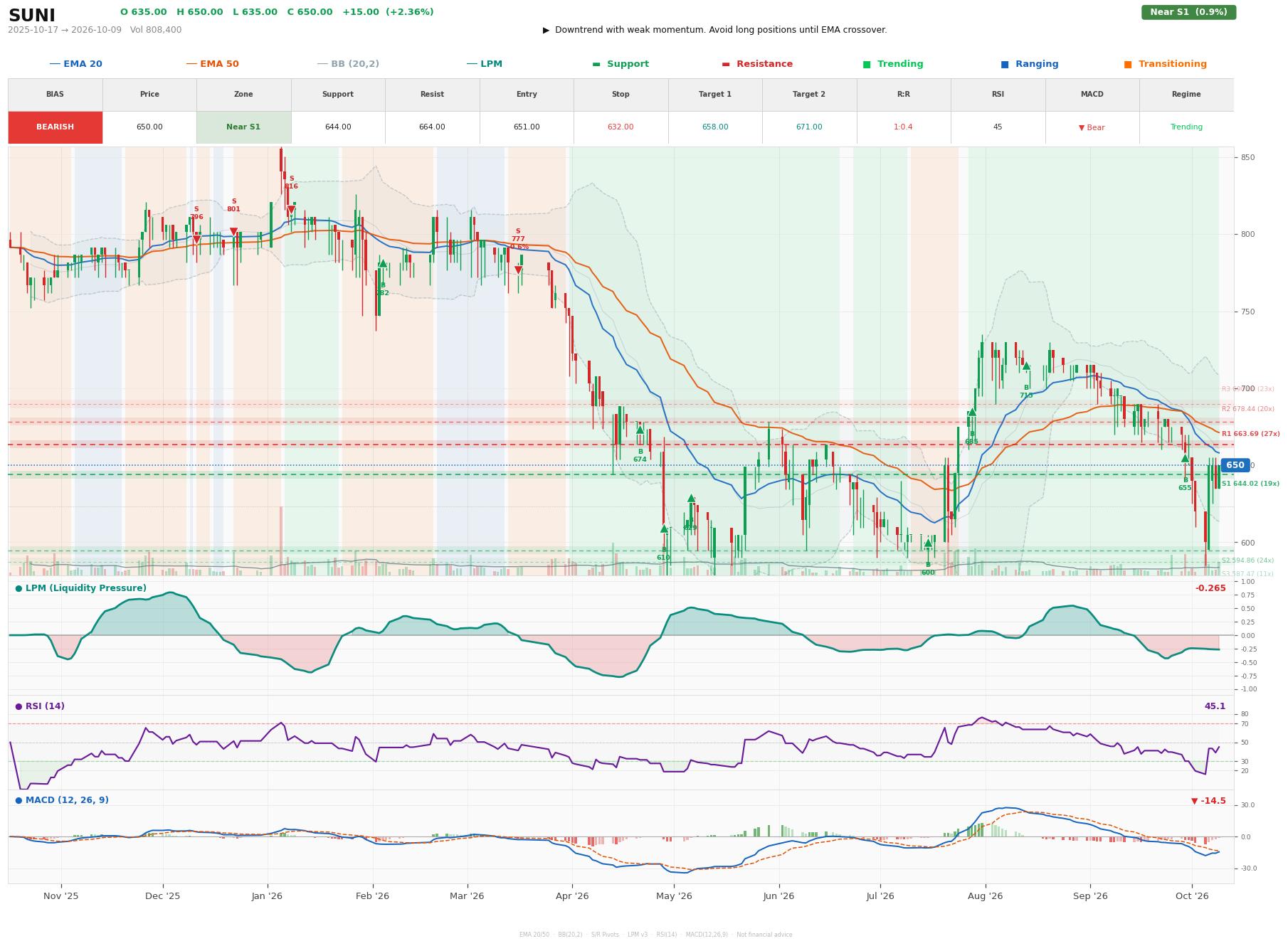Screen dimensions: 1288x946
Task: Select the EMA 20 legend entry
Action: click(x=75, y=64)
